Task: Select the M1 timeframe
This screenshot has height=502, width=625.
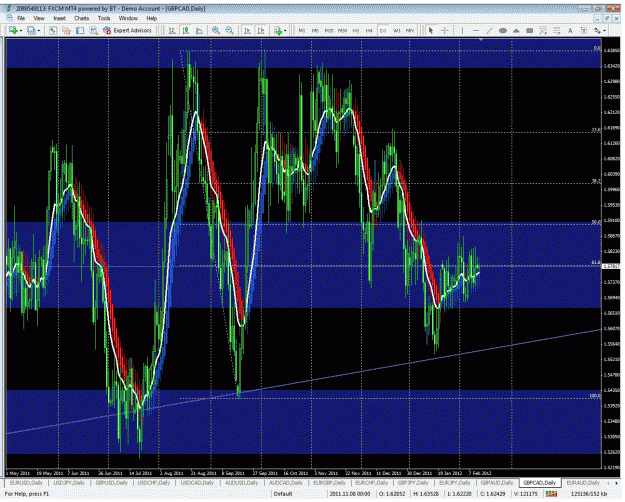Action: (302, 30)
